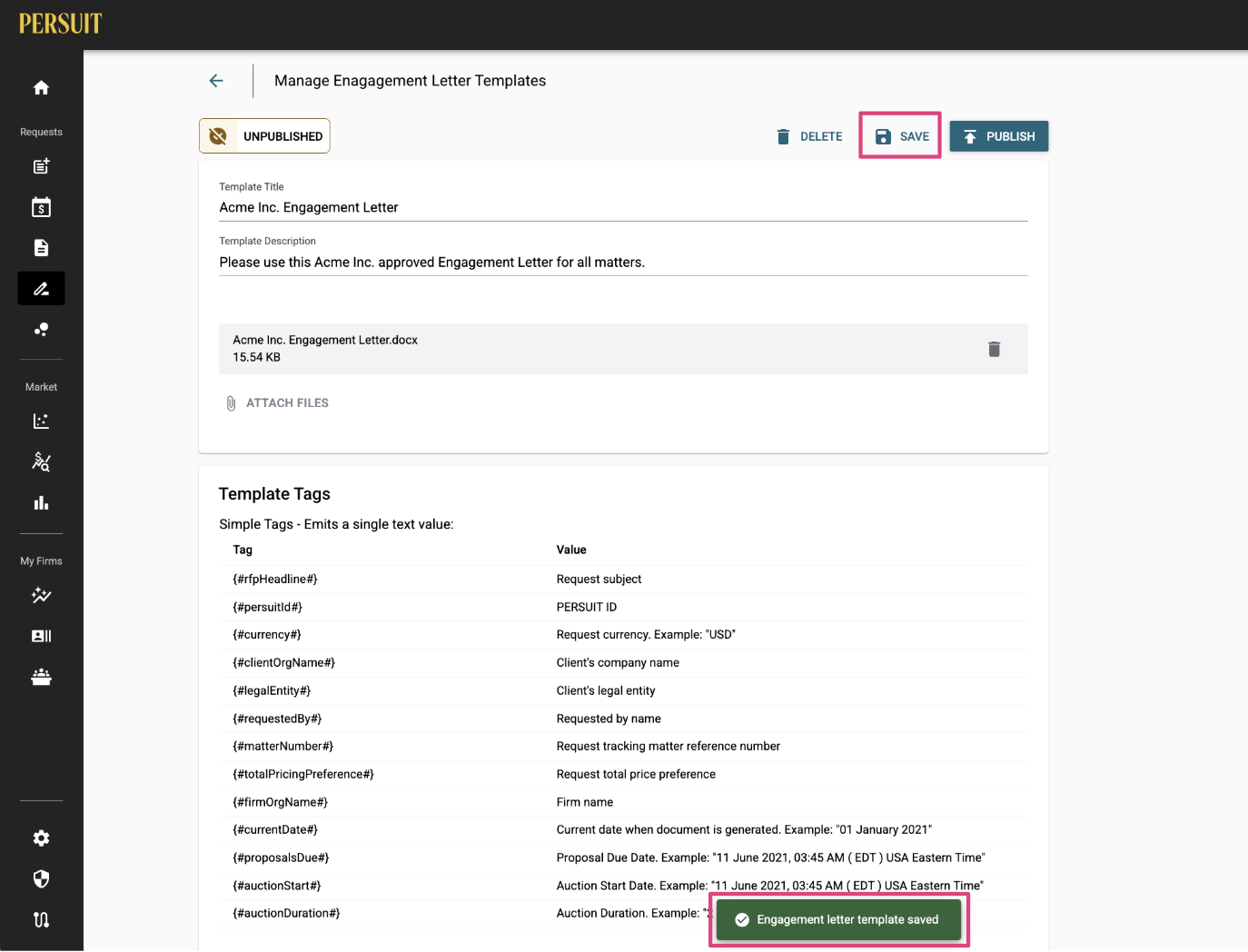This screenshot has height=952, width=1248.
Task: Open the groups people icon under My Firms
Action: 41,677
